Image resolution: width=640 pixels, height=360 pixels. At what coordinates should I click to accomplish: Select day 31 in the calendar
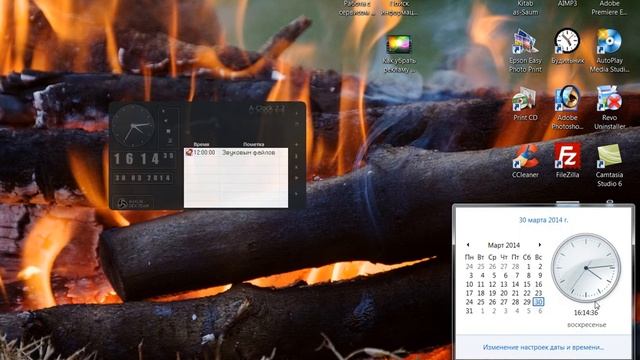pos(469,311)
